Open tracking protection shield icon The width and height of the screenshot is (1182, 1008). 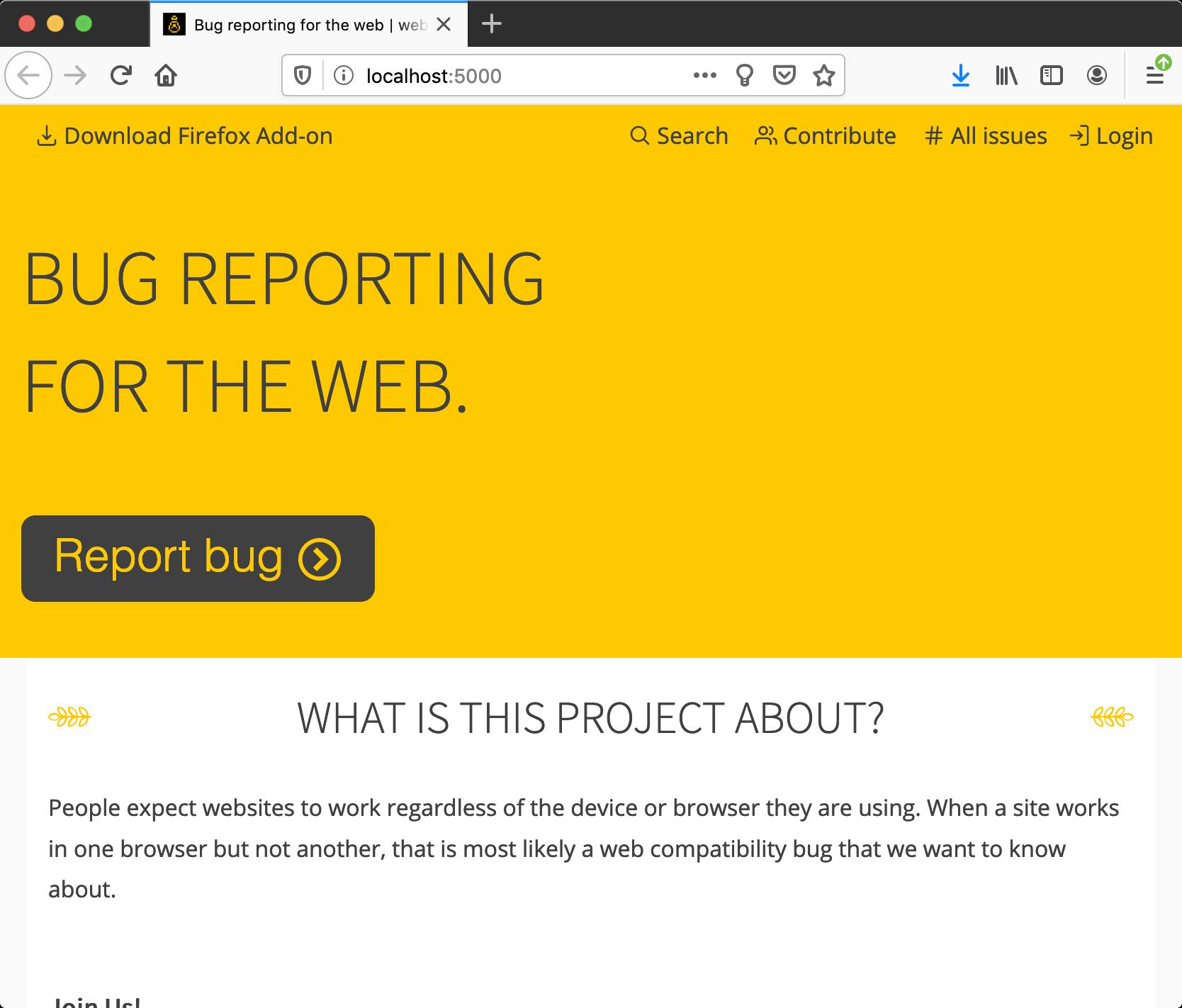[303, 75]
